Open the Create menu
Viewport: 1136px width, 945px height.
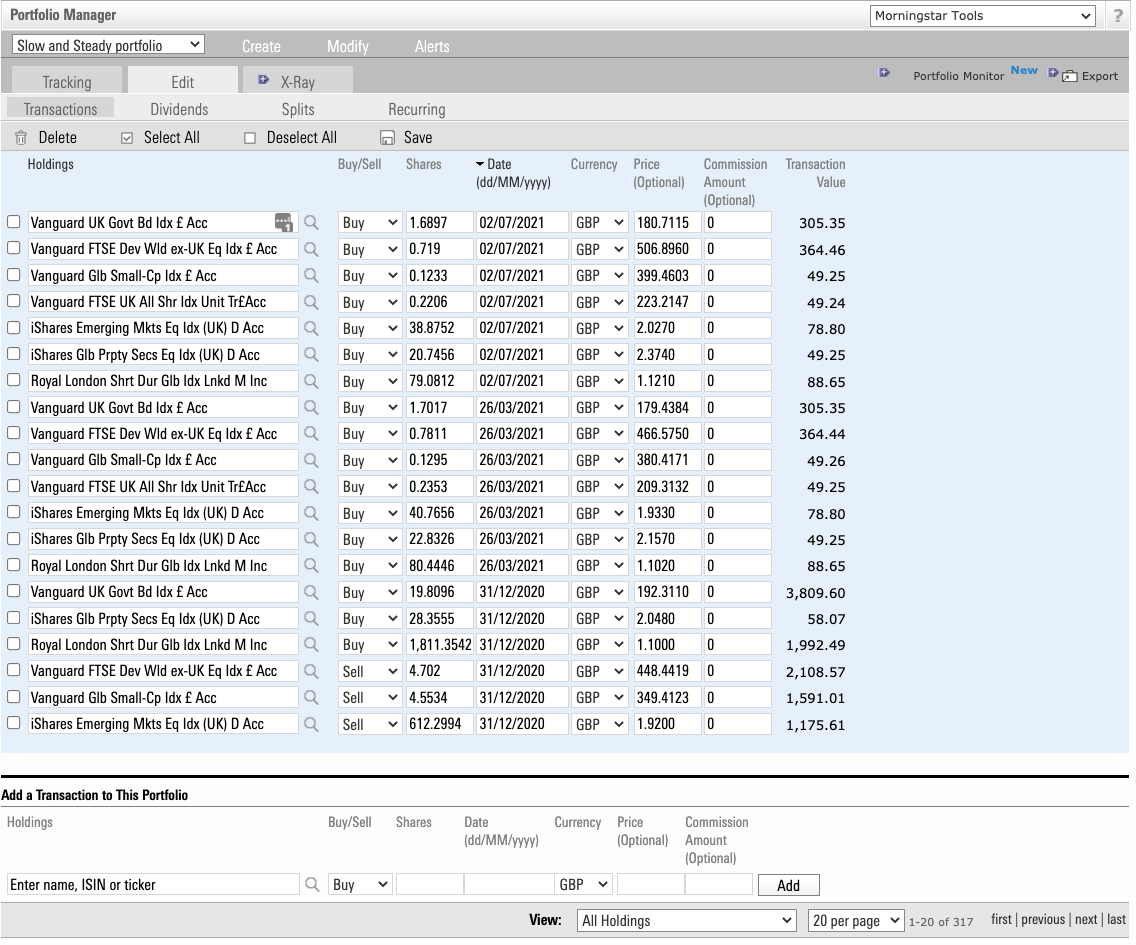coord(261,46)
